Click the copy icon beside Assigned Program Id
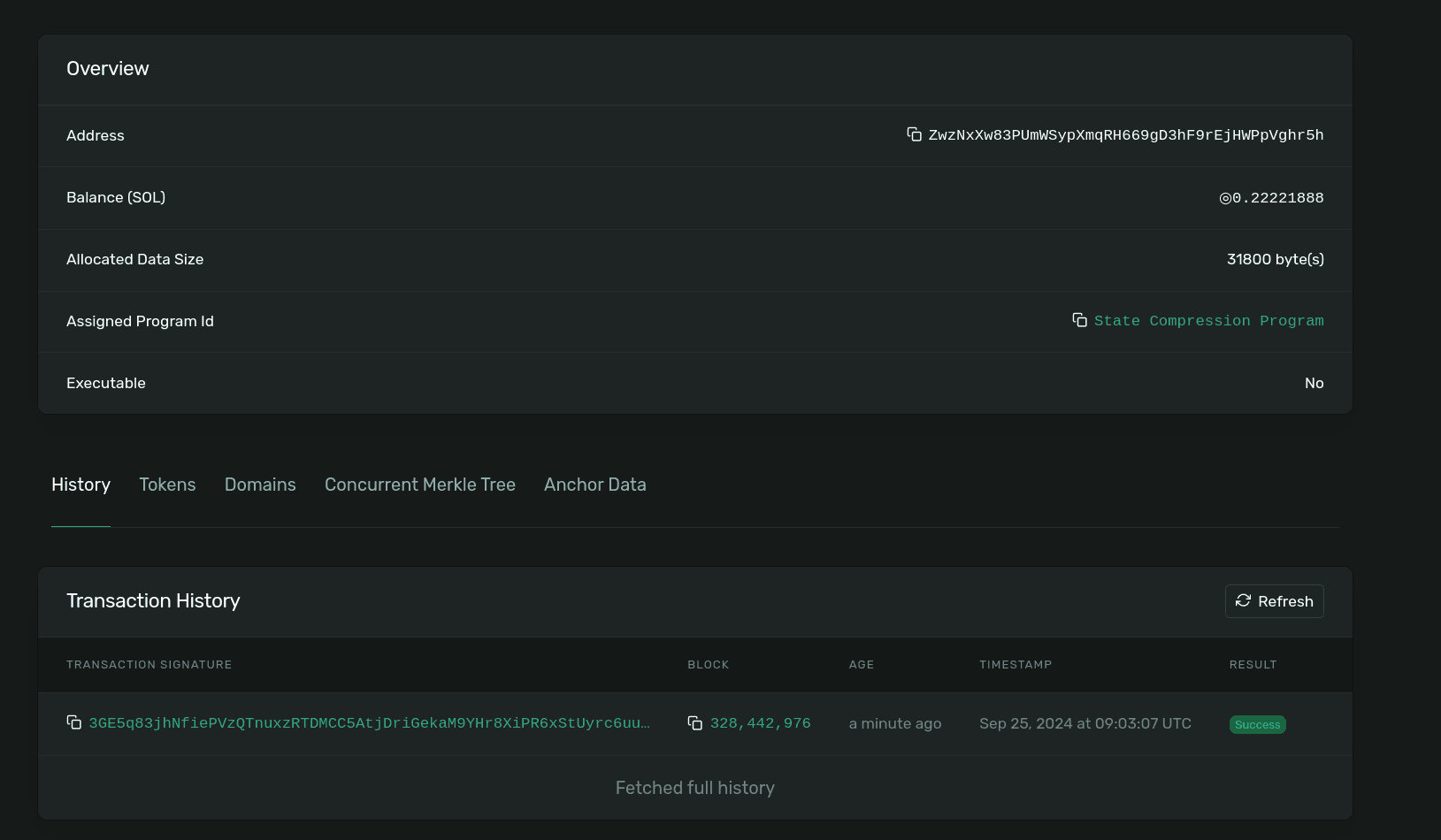The height and width of the screenshot is (840, 1441). pos(1080,320)
